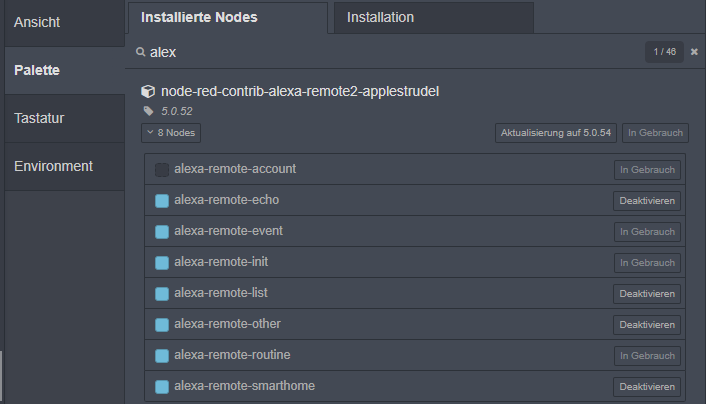Viewport: 706px width, 404px height.
Task: Click the alexa-remote-account node icon
Action: [x=162, y=169]
